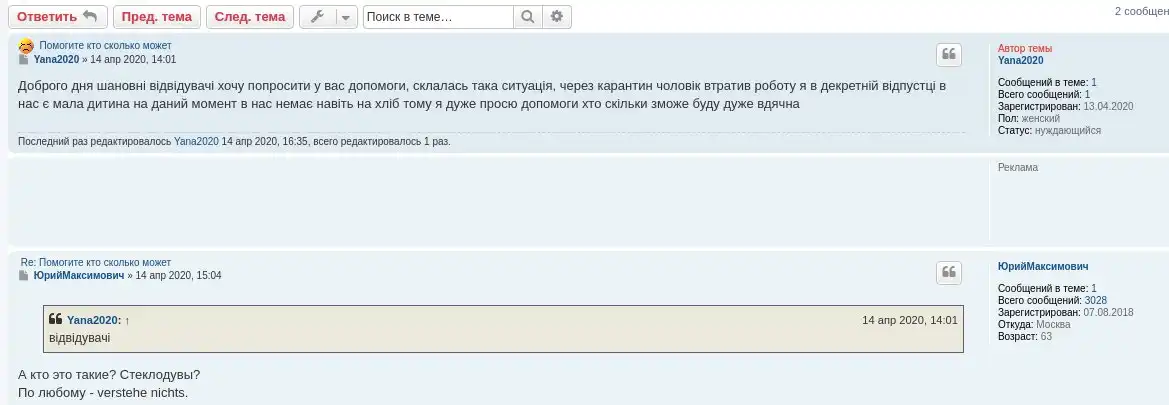Go to previous topic via Пред. тема
1169x405 pixels.
coord(156,17)
